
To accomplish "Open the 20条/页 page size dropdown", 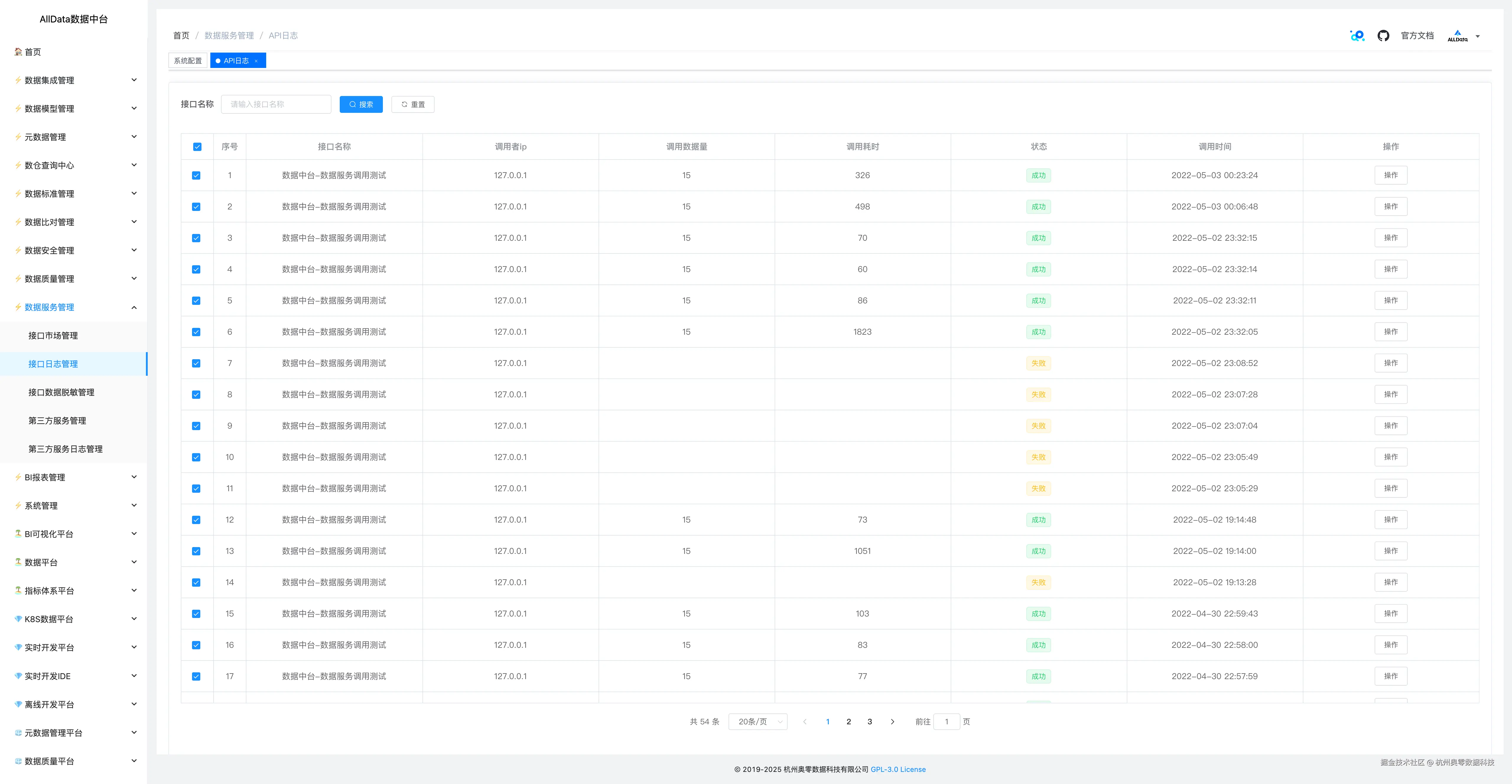I will [758, 722].
